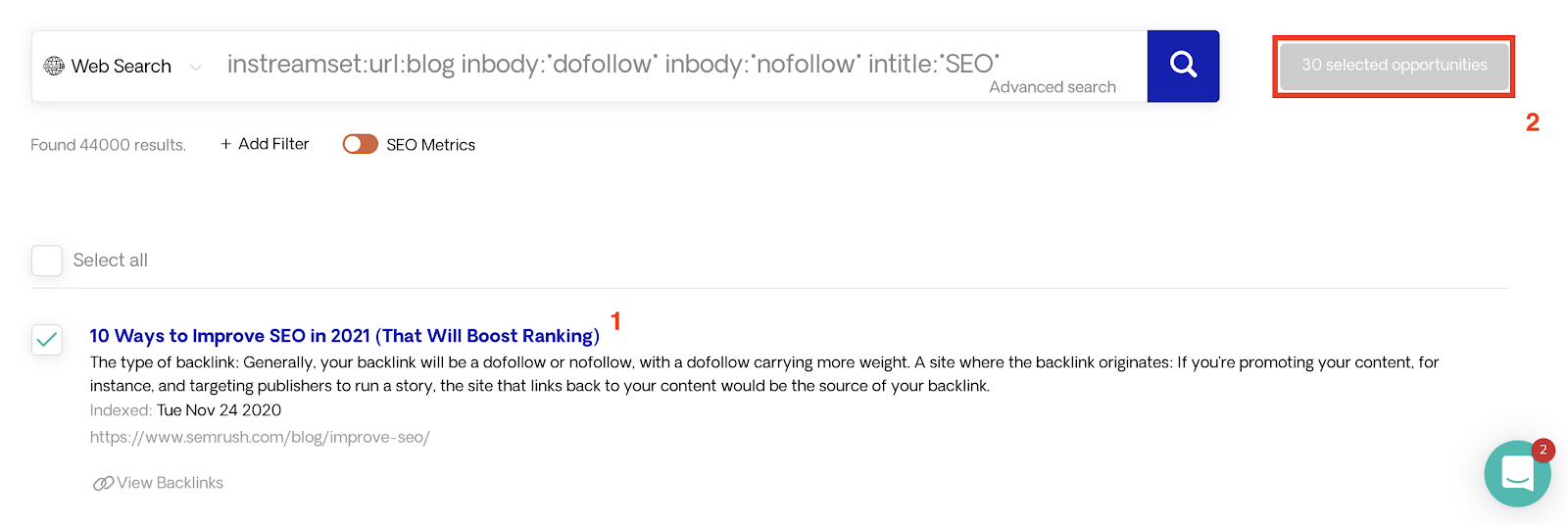
Task: Expand the Web Search type chevron
Action: pos(196,67)
